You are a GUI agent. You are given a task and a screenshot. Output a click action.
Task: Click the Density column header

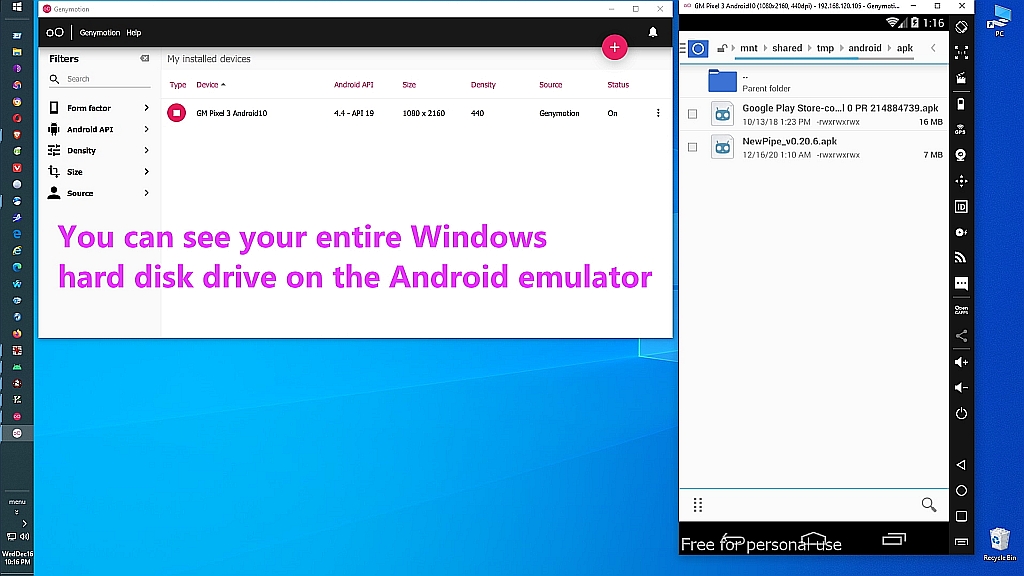click(483, 85)
